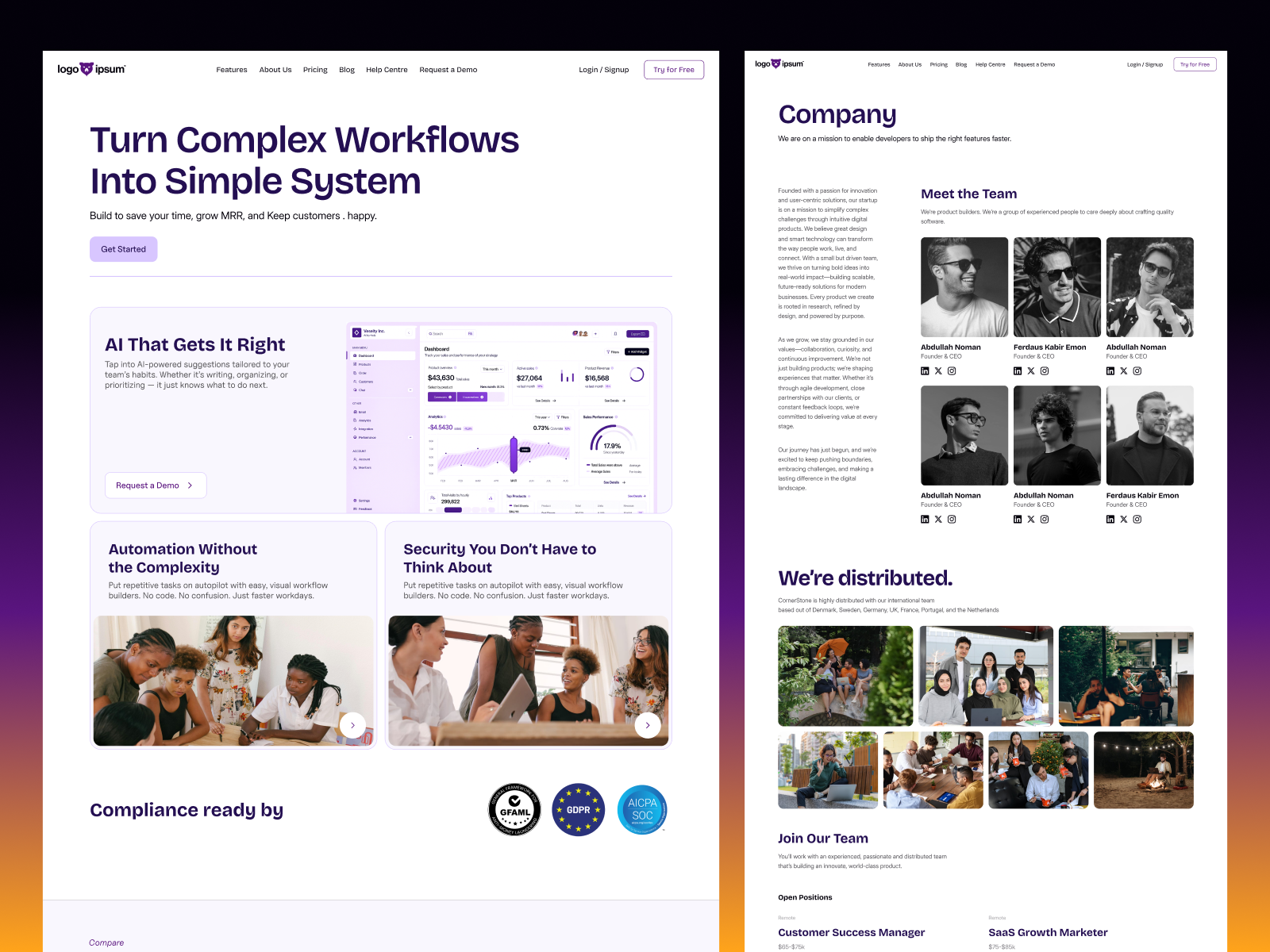
Task: Open Settings in the dashboard sidebar
Action: click(x=362, y=501)
